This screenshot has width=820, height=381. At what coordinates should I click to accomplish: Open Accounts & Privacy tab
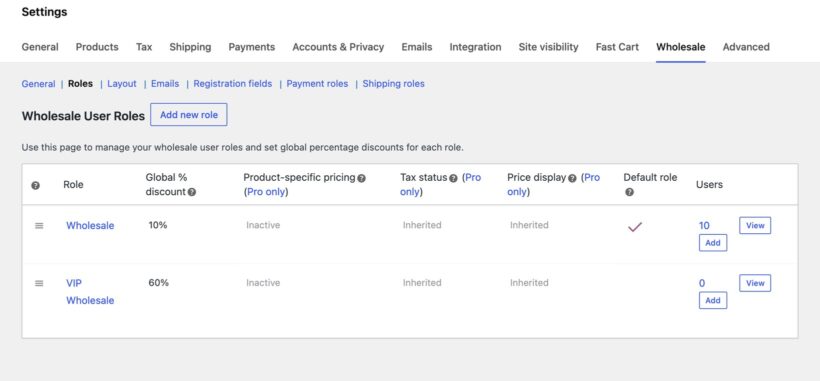point(338,47)
